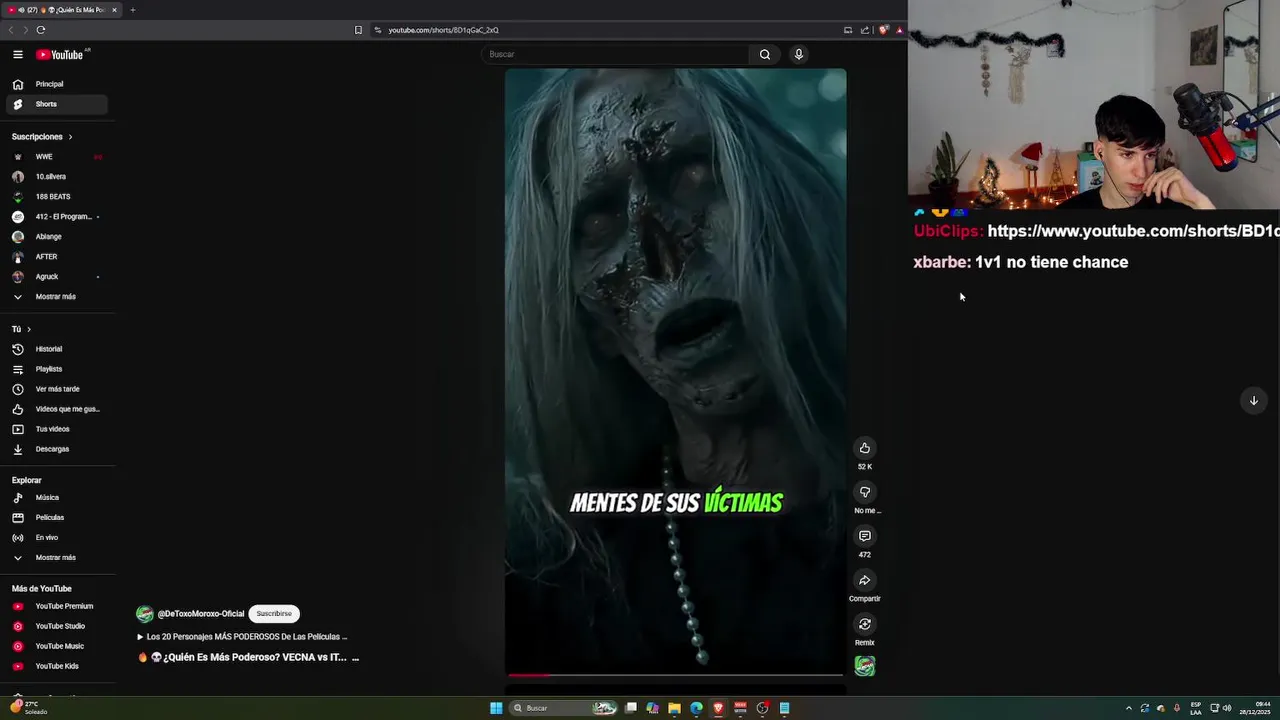Seek on the Short's red progress bar
The image size is (1280, 720).
(675, 675)
